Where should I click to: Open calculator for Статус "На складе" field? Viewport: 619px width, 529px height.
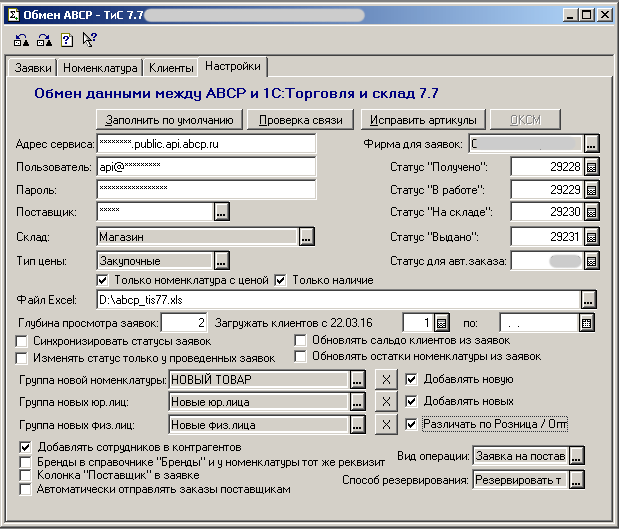coord(591,212)
